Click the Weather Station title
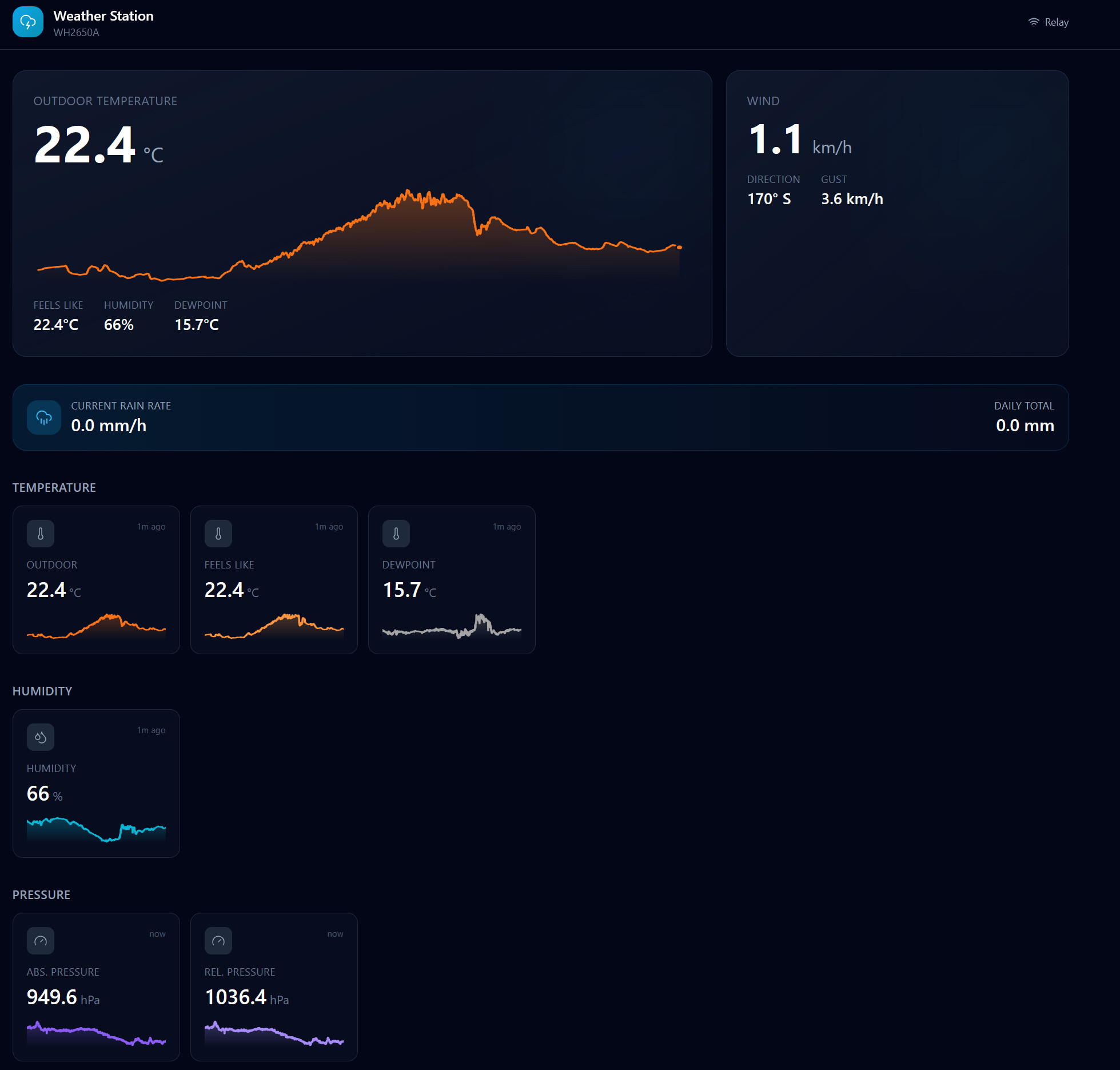This screenshot has width=1120, height=1070. tap(103, 16)
